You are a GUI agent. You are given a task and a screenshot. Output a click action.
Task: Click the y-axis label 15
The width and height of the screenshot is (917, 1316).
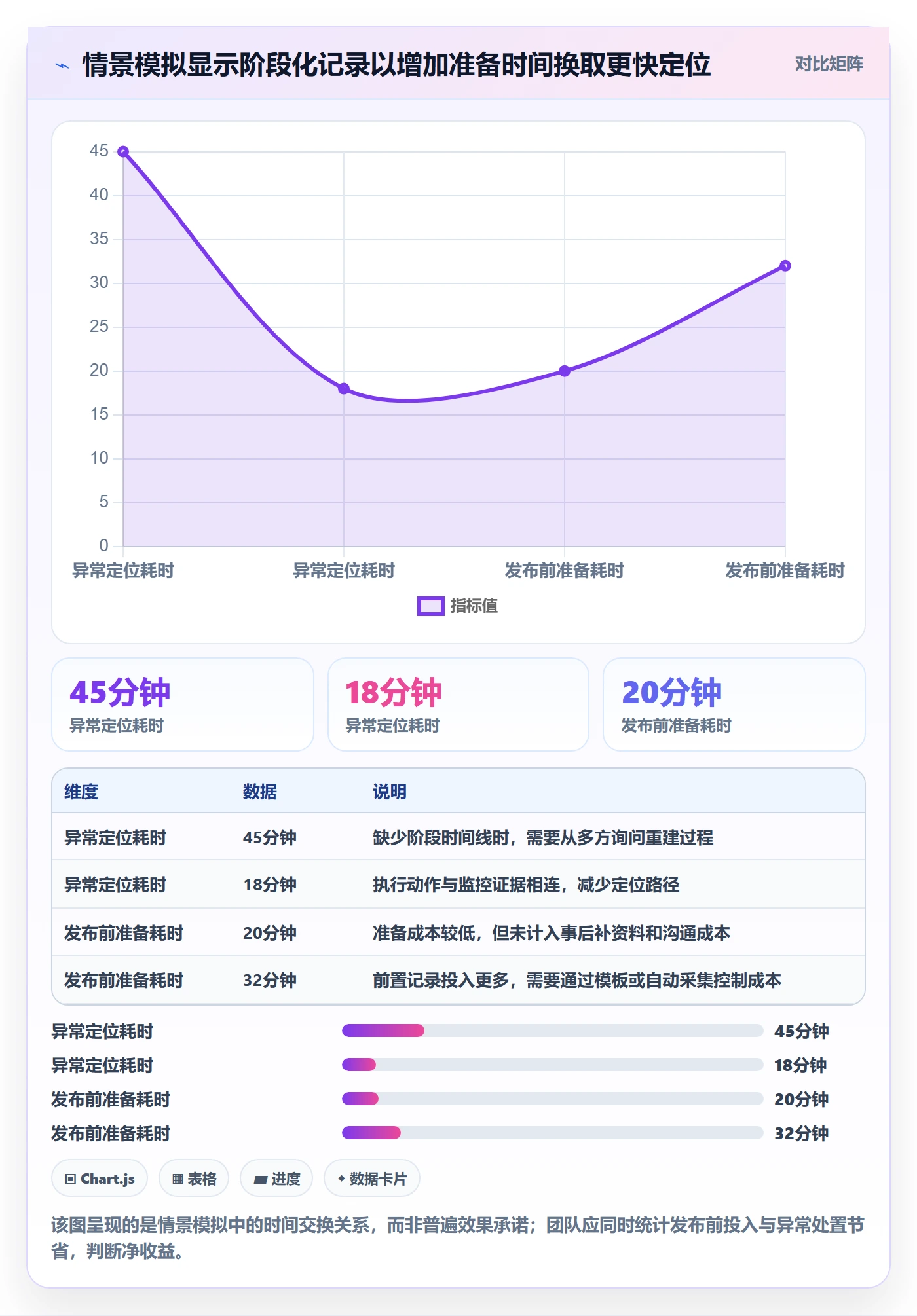(99, 414)
